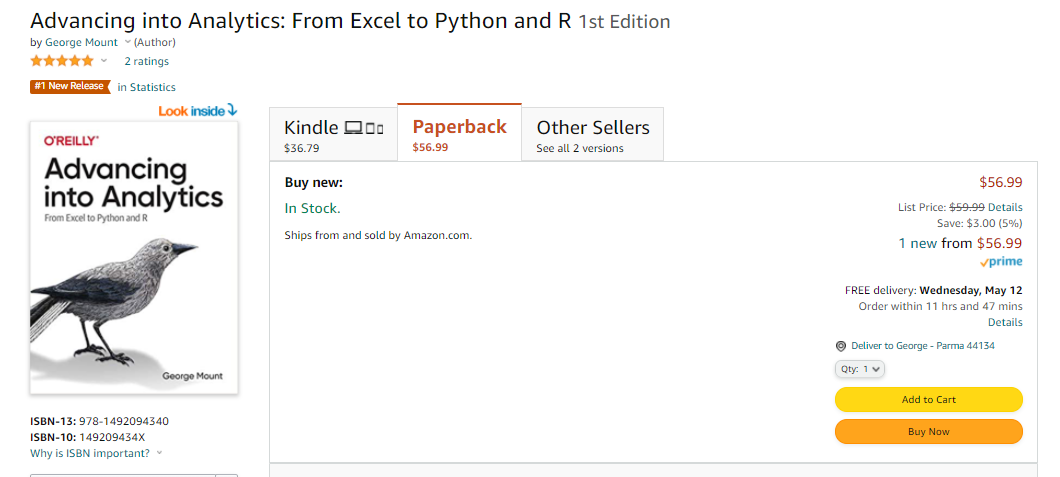
Task: Click the Look inside arrow icon
Action: coord(232,110)
